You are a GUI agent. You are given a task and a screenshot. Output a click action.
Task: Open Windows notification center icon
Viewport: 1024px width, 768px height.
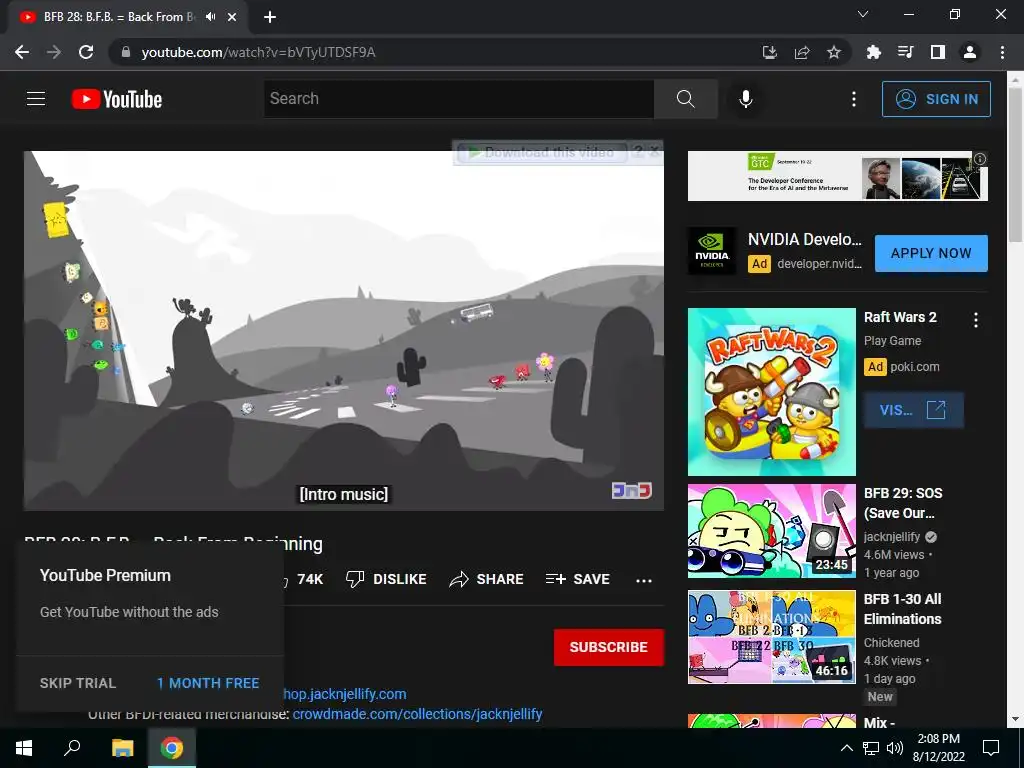tap(991, 748)
